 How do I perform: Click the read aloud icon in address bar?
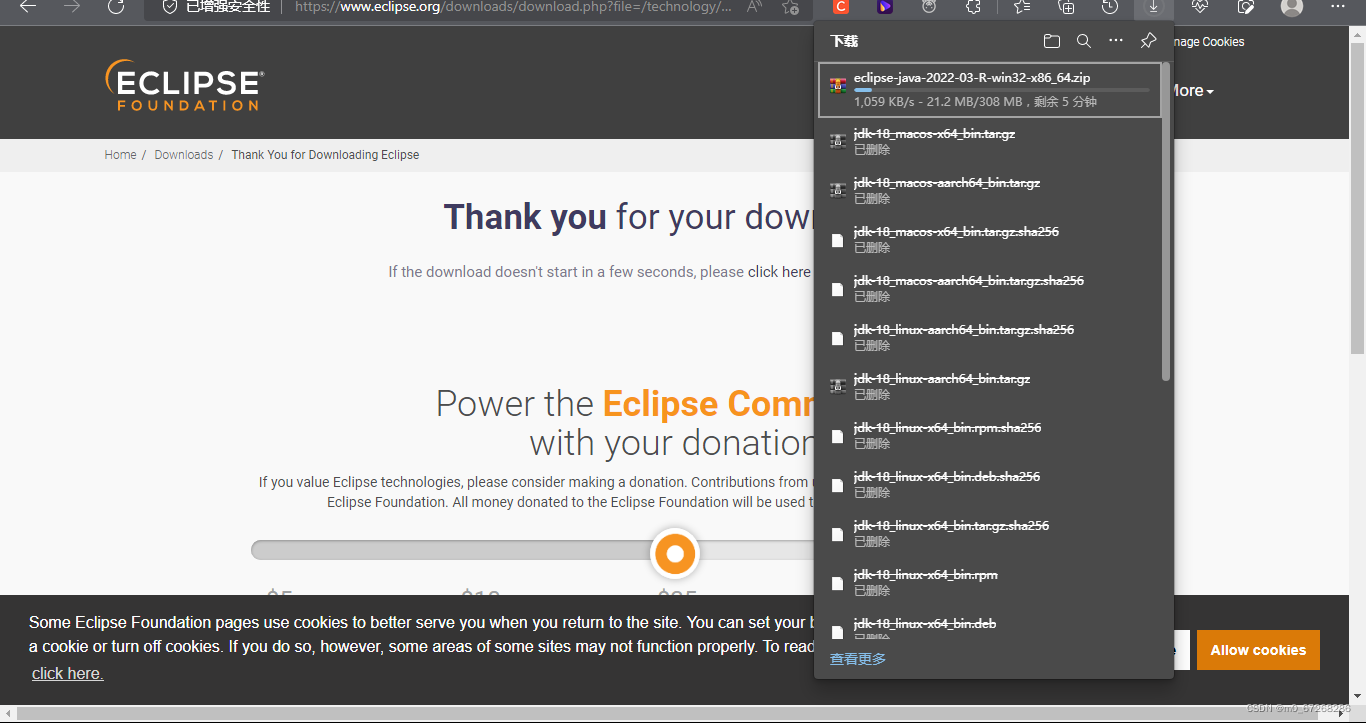point(754,6)
